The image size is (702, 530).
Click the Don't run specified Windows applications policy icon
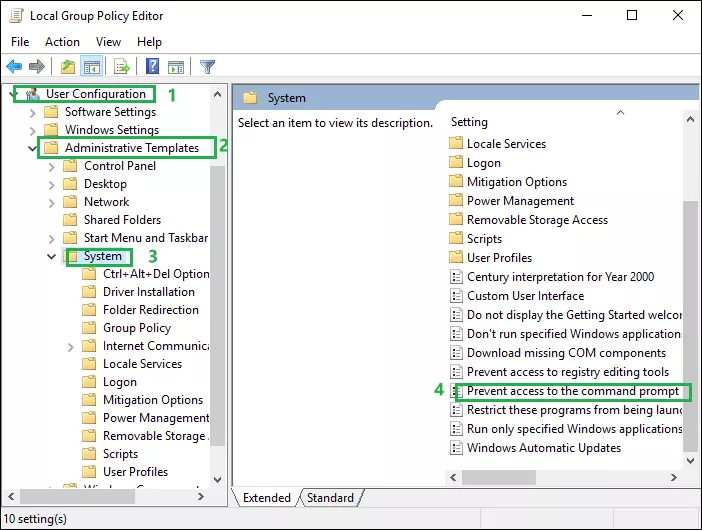point(456,334)
